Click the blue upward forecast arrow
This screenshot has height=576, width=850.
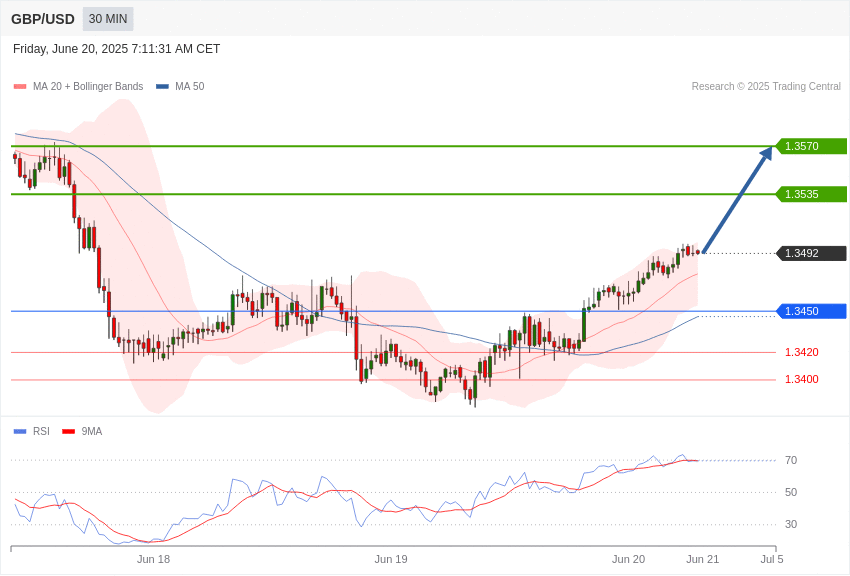point(737,199)
